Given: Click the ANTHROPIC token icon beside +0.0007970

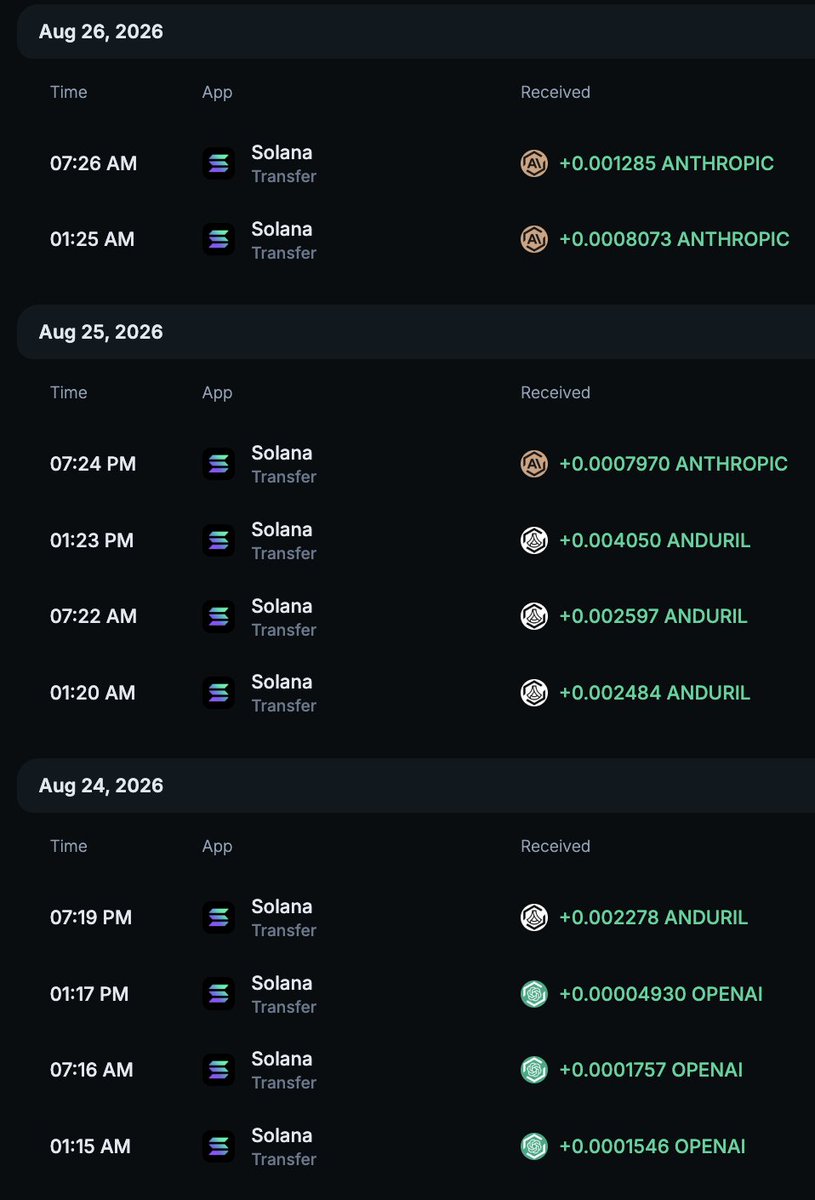Looking at the screenshot, I should click(534, 464).
